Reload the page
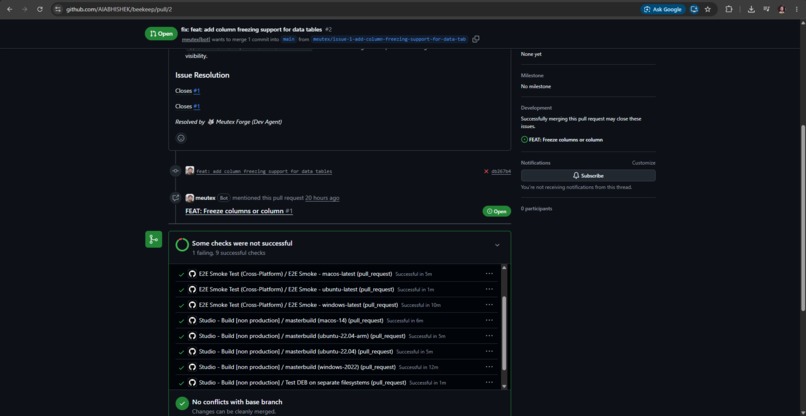This screenshot has width=806, height=416. pos(40,9)
